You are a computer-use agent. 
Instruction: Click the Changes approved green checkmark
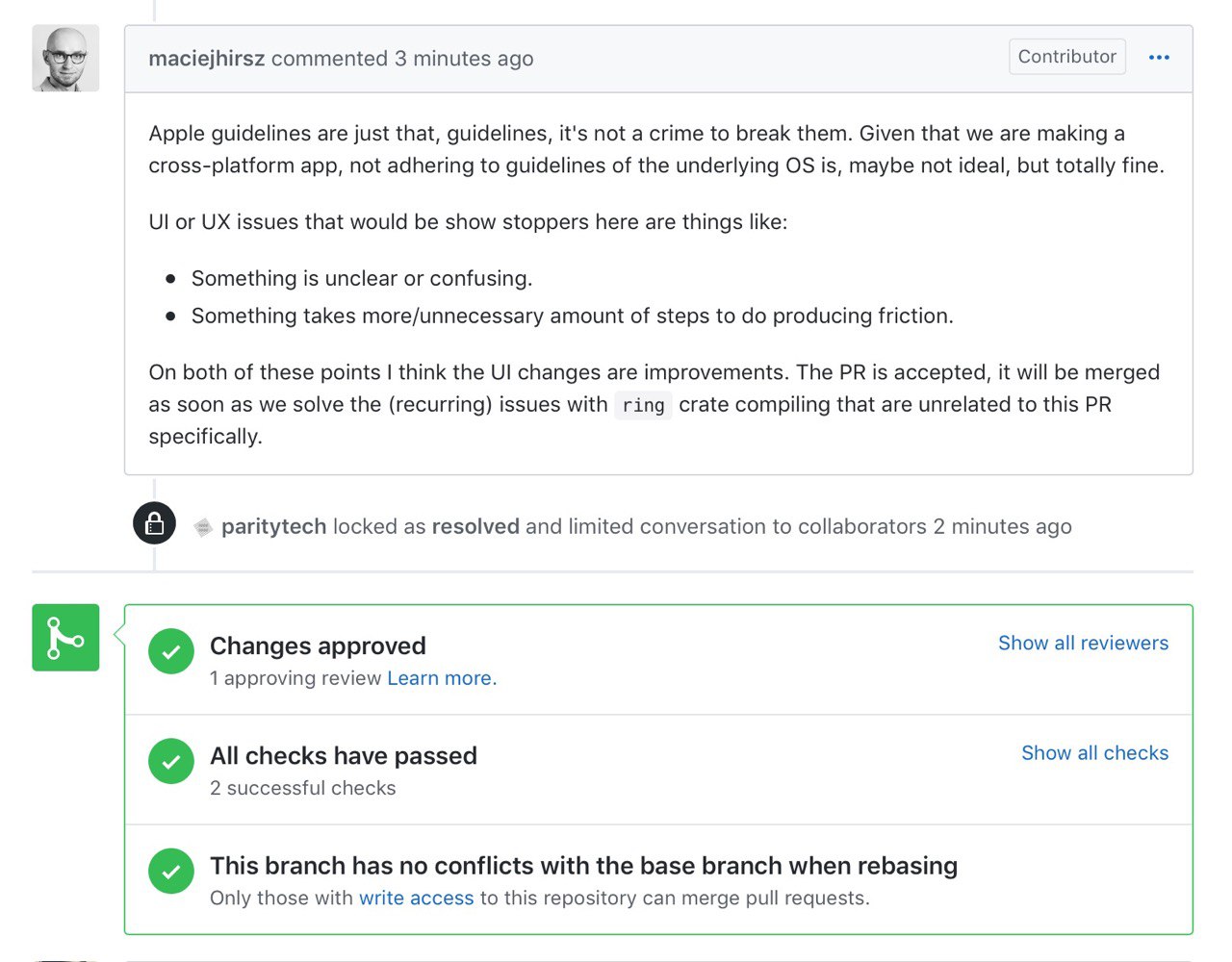point(171,651)
